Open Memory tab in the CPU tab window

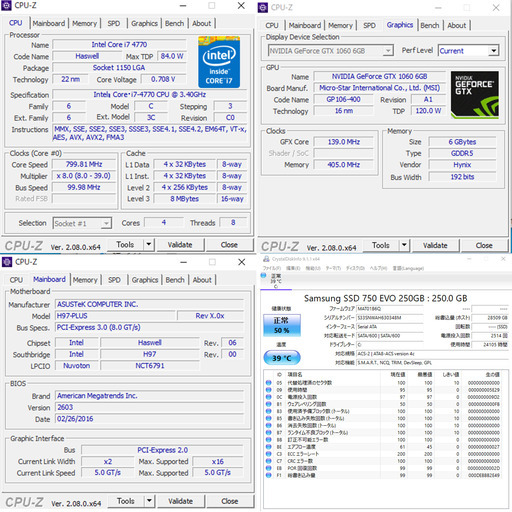pos(84,23)
